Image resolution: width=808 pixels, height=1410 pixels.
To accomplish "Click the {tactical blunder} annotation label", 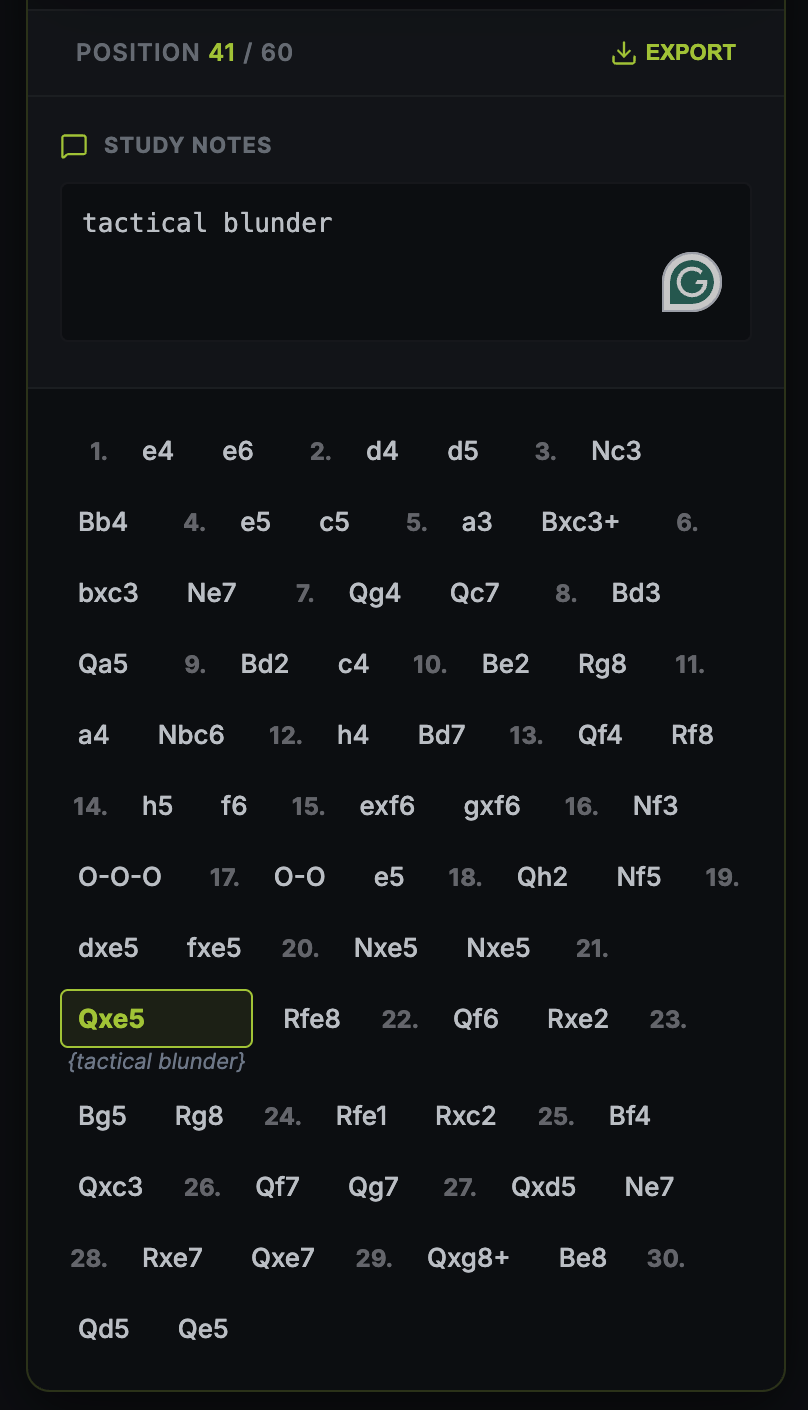I will coord(155,1061).
